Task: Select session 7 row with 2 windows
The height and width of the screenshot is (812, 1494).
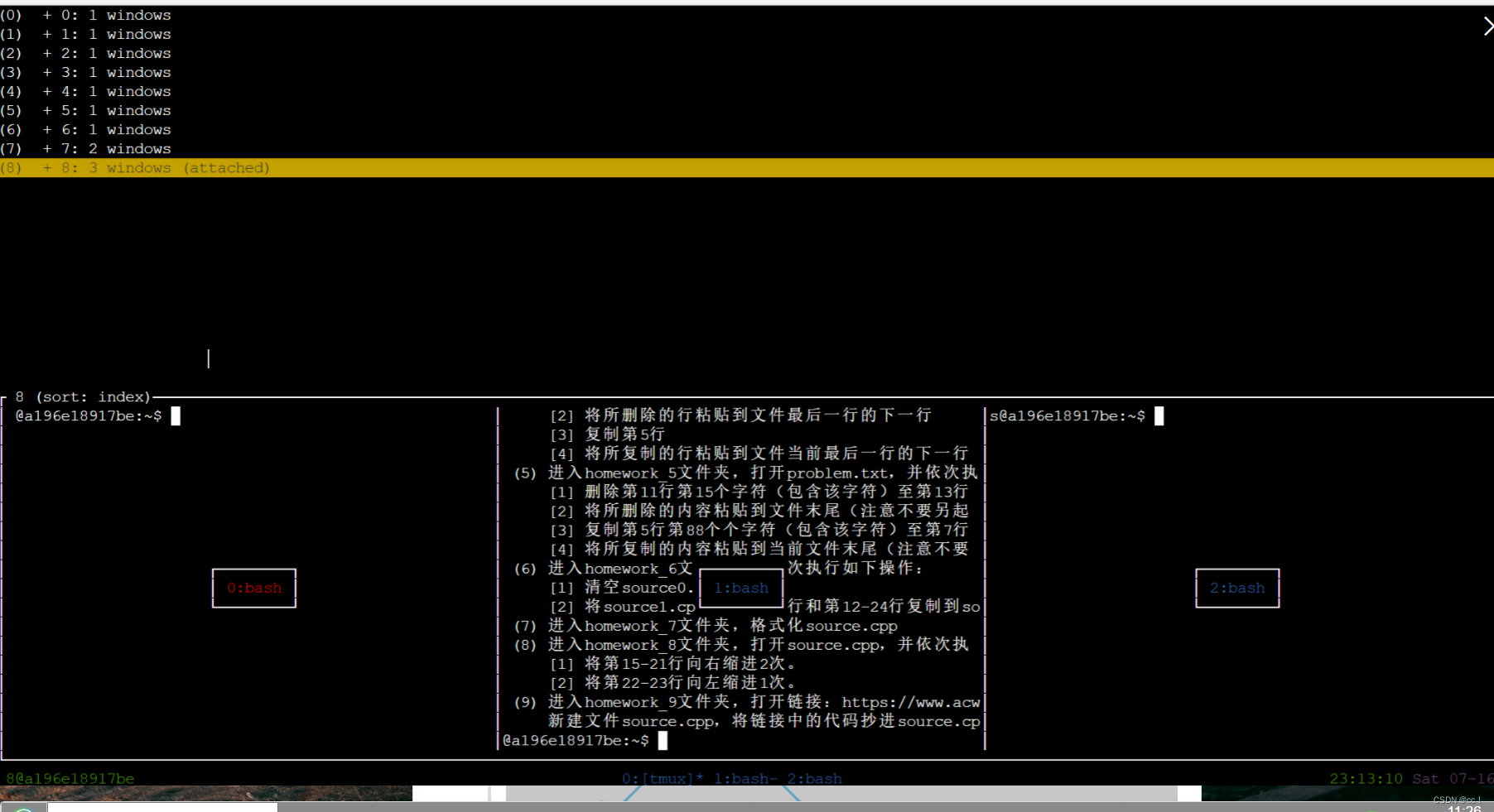Action: [747, 148]
